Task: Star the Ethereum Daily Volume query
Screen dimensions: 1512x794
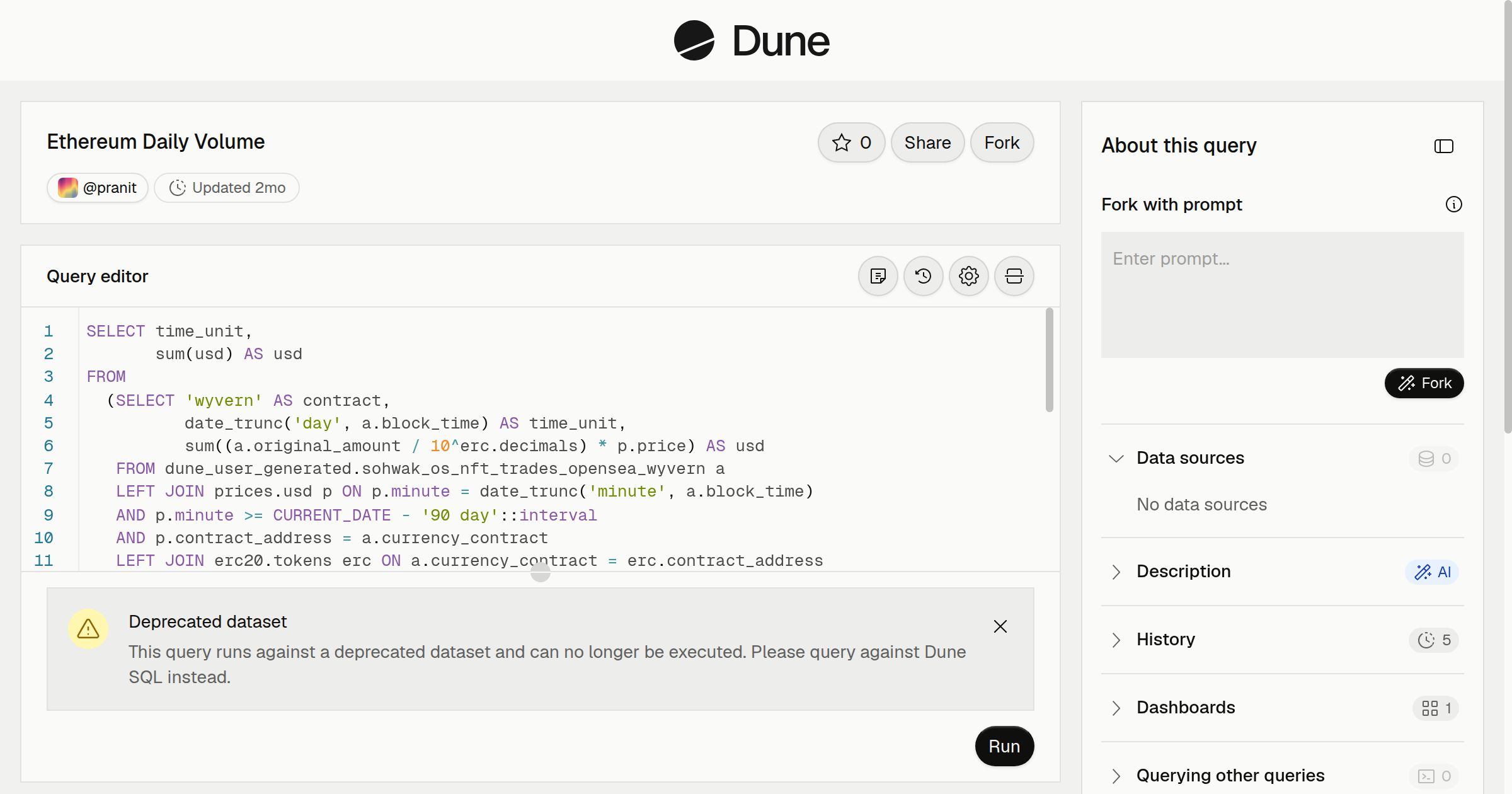Action: tap(852, 142)
